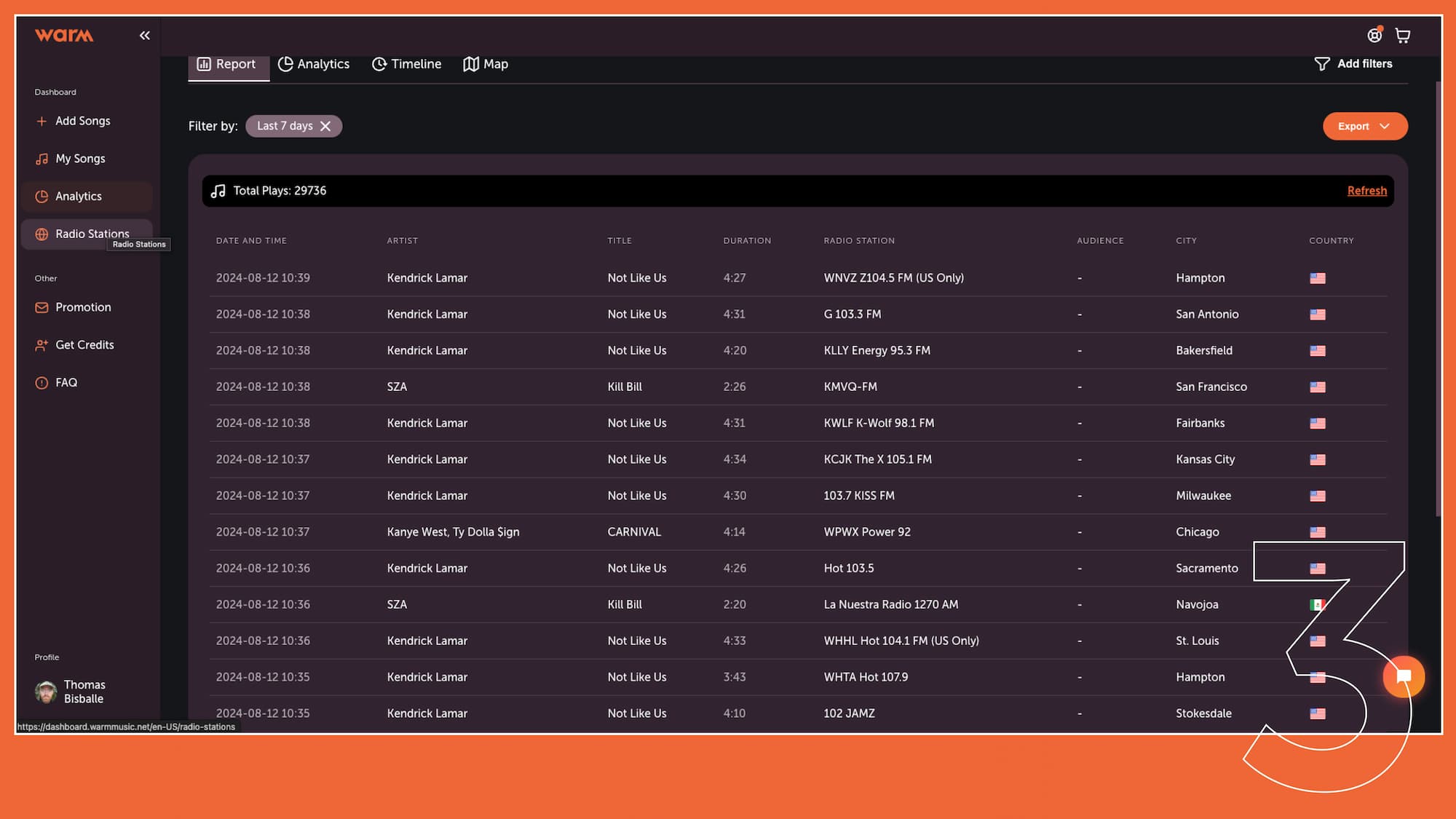Click "La Nuestra Radio 1270 AM" station
This screenshot has height=819, width=1456.
pyautogui.click(x=891, y=605)
